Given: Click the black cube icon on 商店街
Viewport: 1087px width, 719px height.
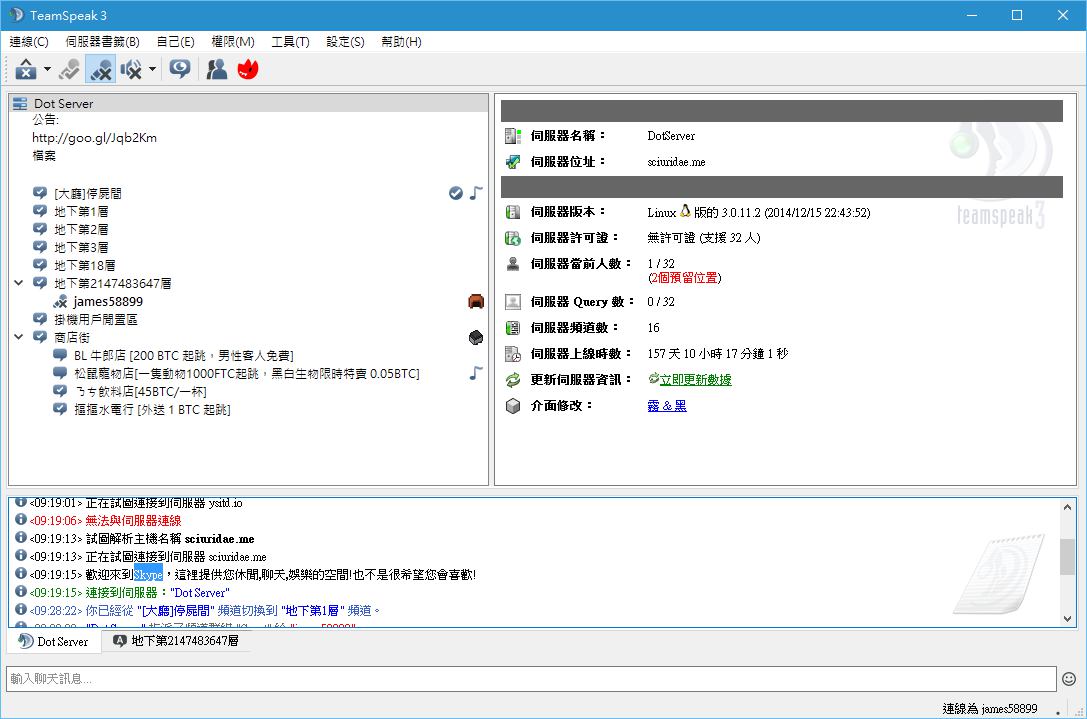Looking at the screenshot, I should pyautogui.click(x=476, y=338).
